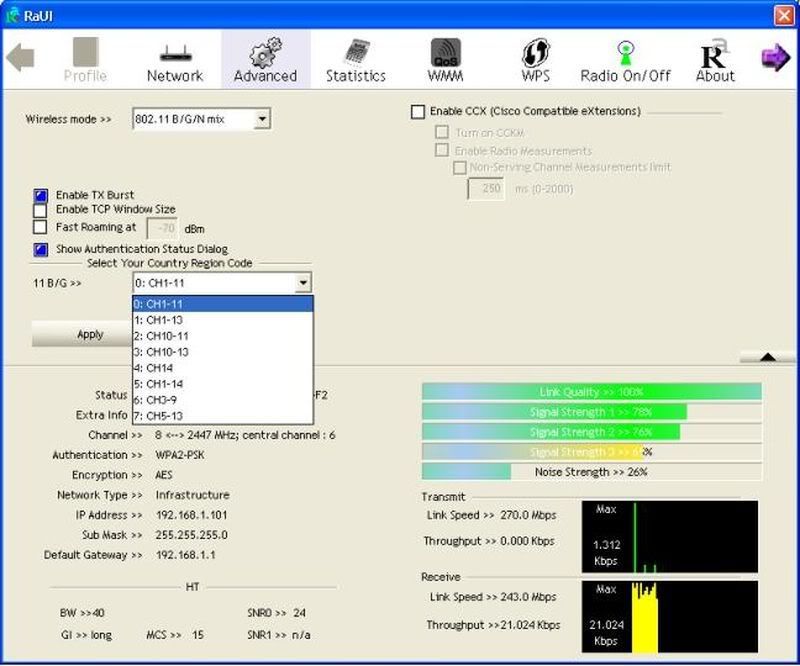Click the Receive throughput graph

point(669,616)
